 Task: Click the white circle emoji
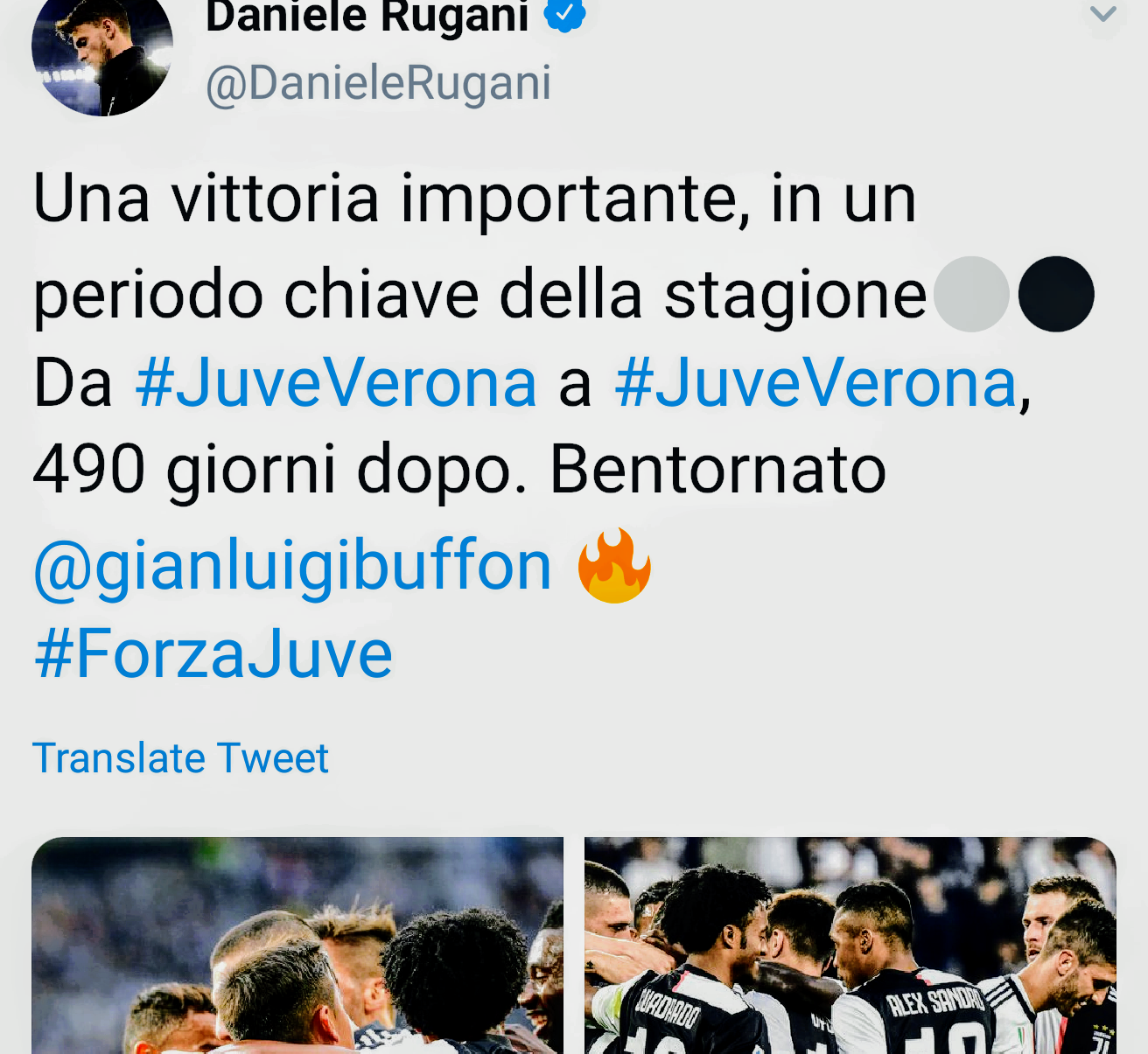click(971, 294)
